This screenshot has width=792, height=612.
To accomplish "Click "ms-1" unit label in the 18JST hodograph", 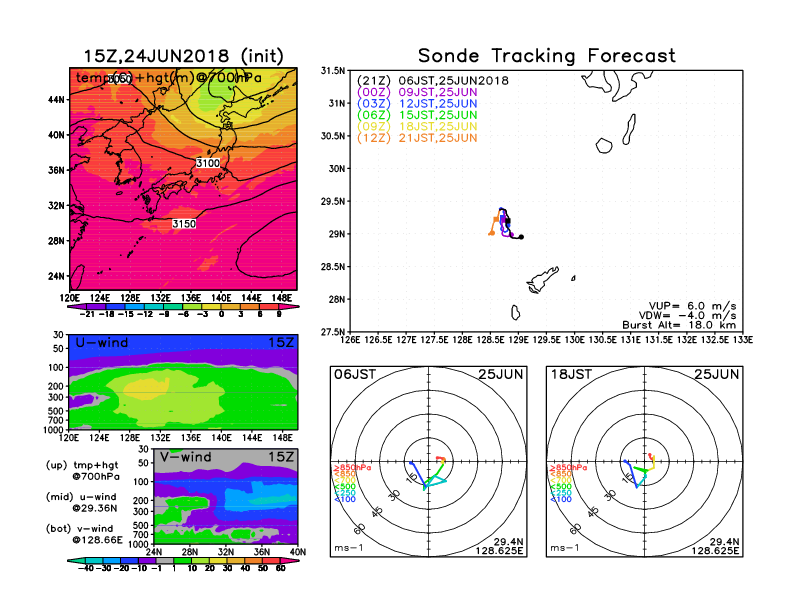I will click(565, 548).
